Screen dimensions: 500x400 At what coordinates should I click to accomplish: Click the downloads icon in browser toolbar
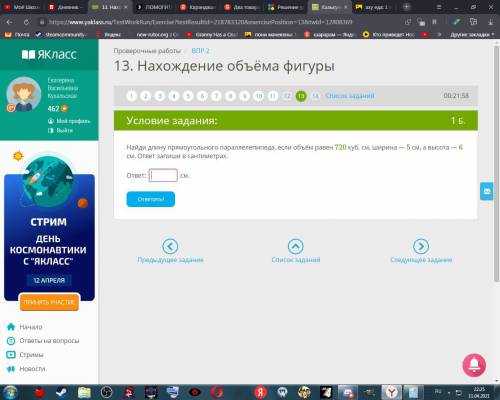pos(491,22)
